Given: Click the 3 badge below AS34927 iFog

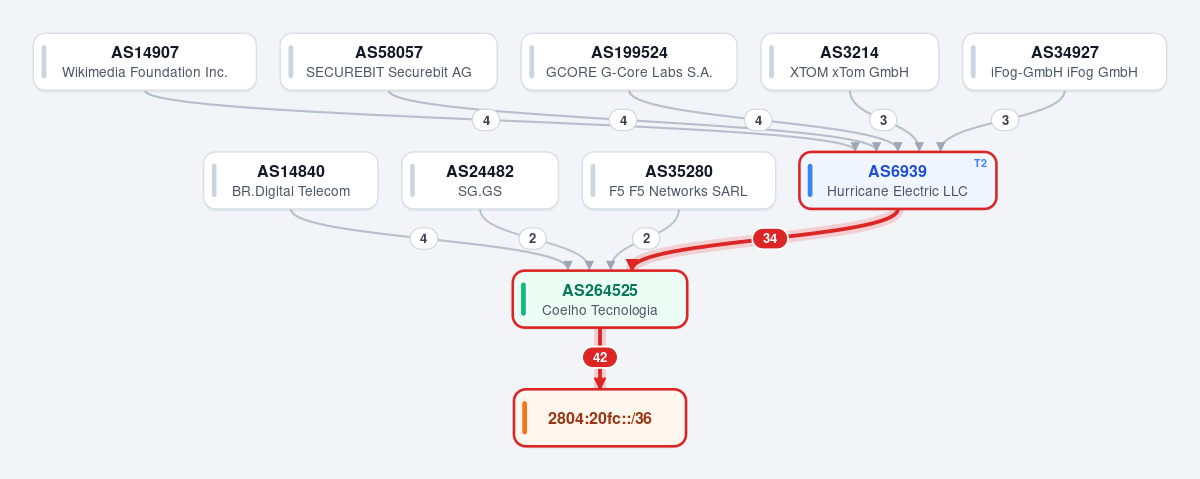Looking at the screenshot, I should pyautogui.click(x=1005, y=120).
